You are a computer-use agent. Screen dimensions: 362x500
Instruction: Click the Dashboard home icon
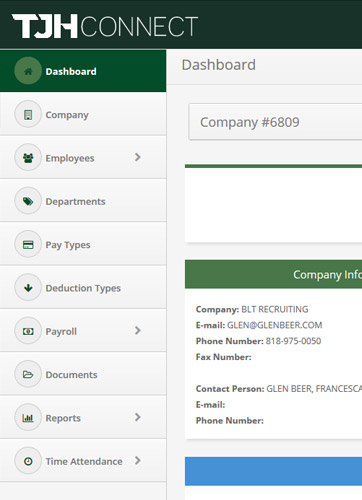pos(28,71)
